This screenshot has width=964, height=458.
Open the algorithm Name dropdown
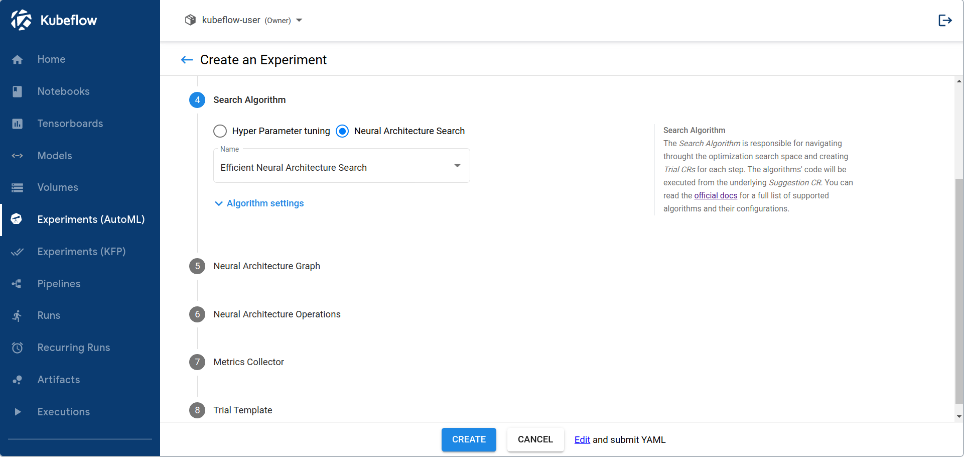point(341,167)
